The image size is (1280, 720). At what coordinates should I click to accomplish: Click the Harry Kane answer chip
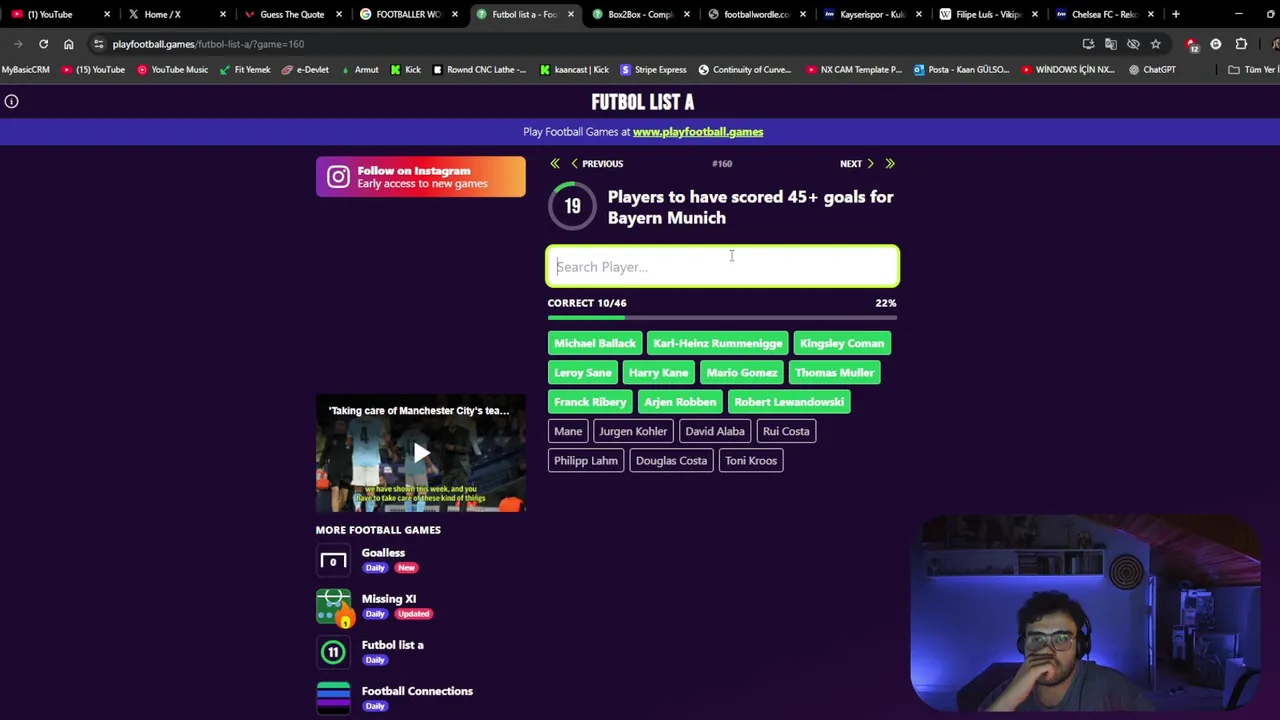(659, 373)
